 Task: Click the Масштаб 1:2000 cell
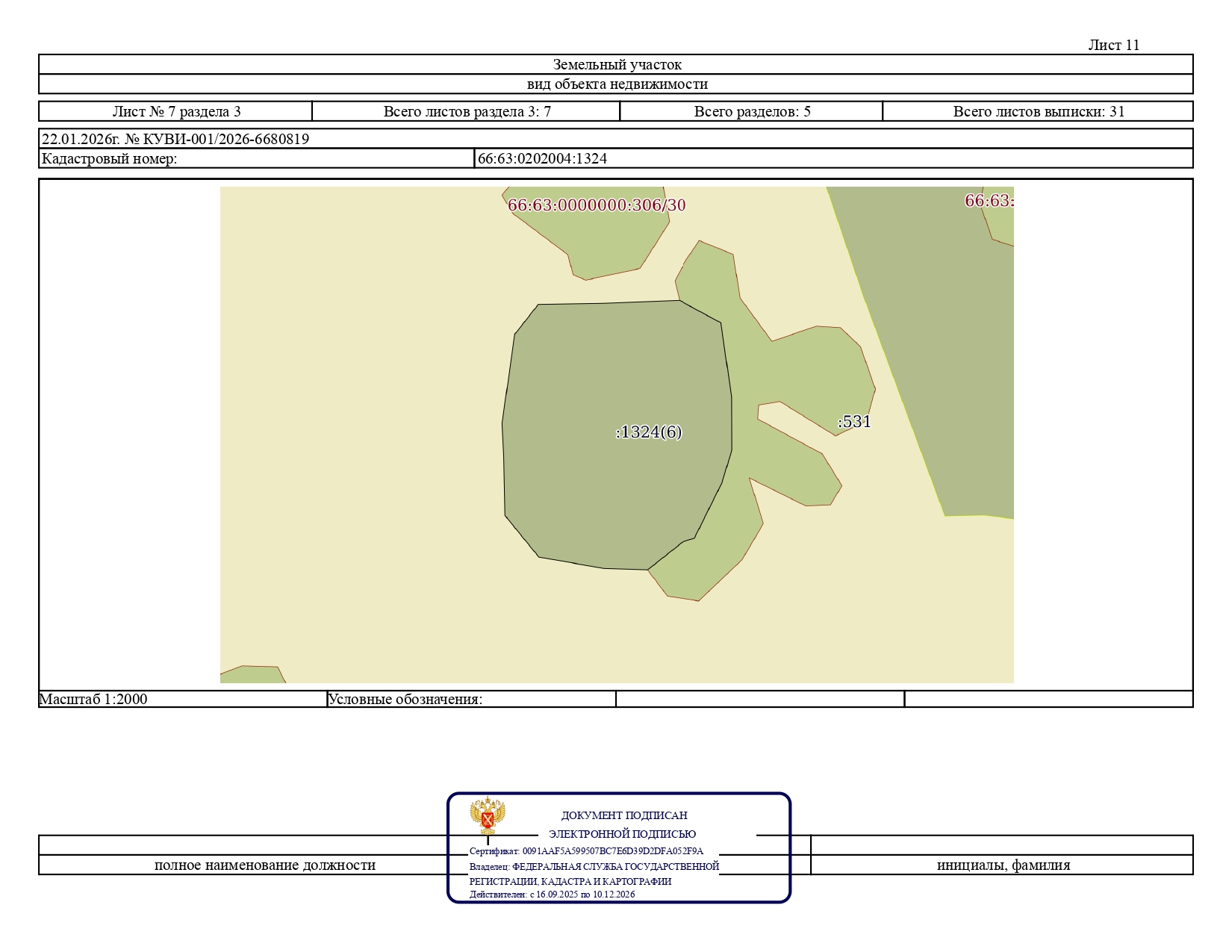click(183, 699)
